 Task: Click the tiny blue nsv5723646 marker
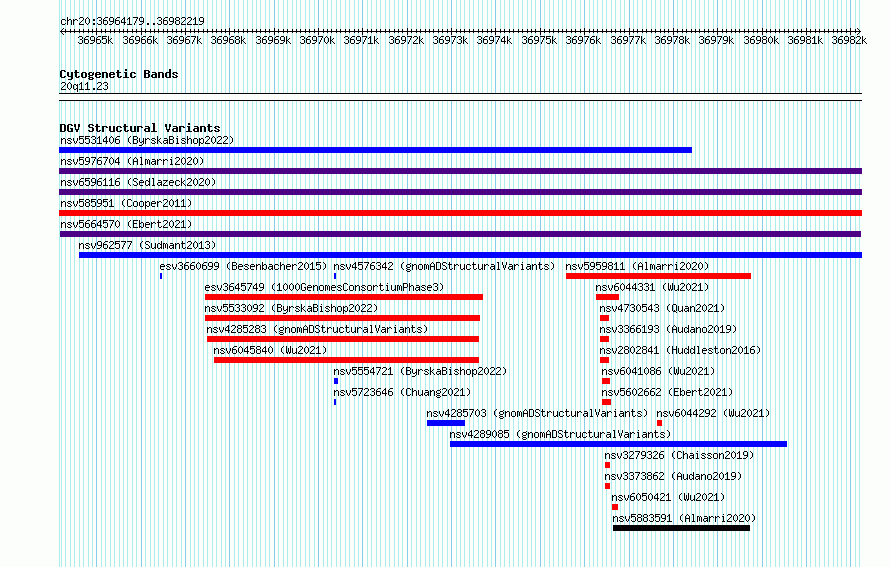[335, 402]
